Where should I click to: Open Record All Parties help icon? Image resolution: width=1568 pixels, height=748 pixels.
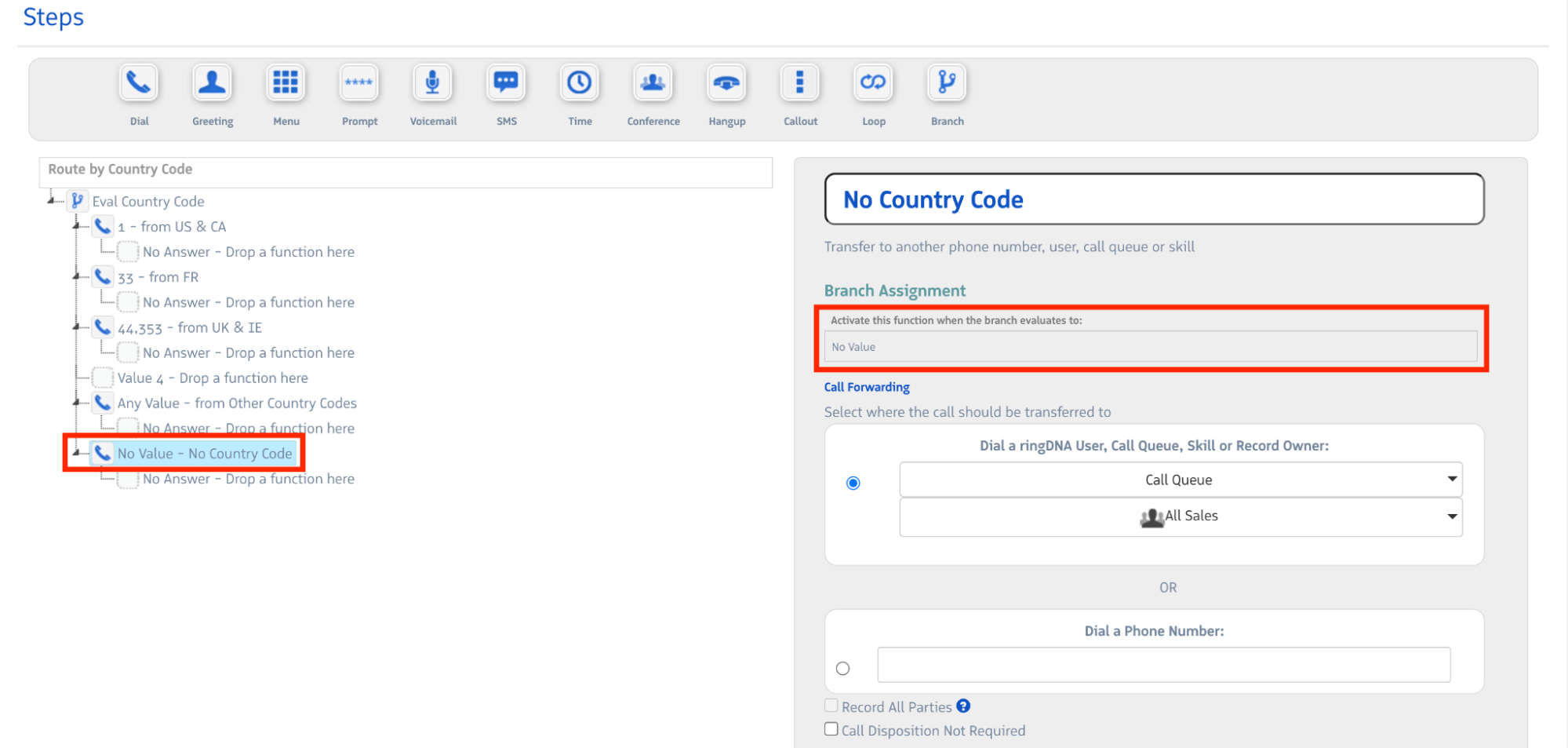tap(963, 706)
